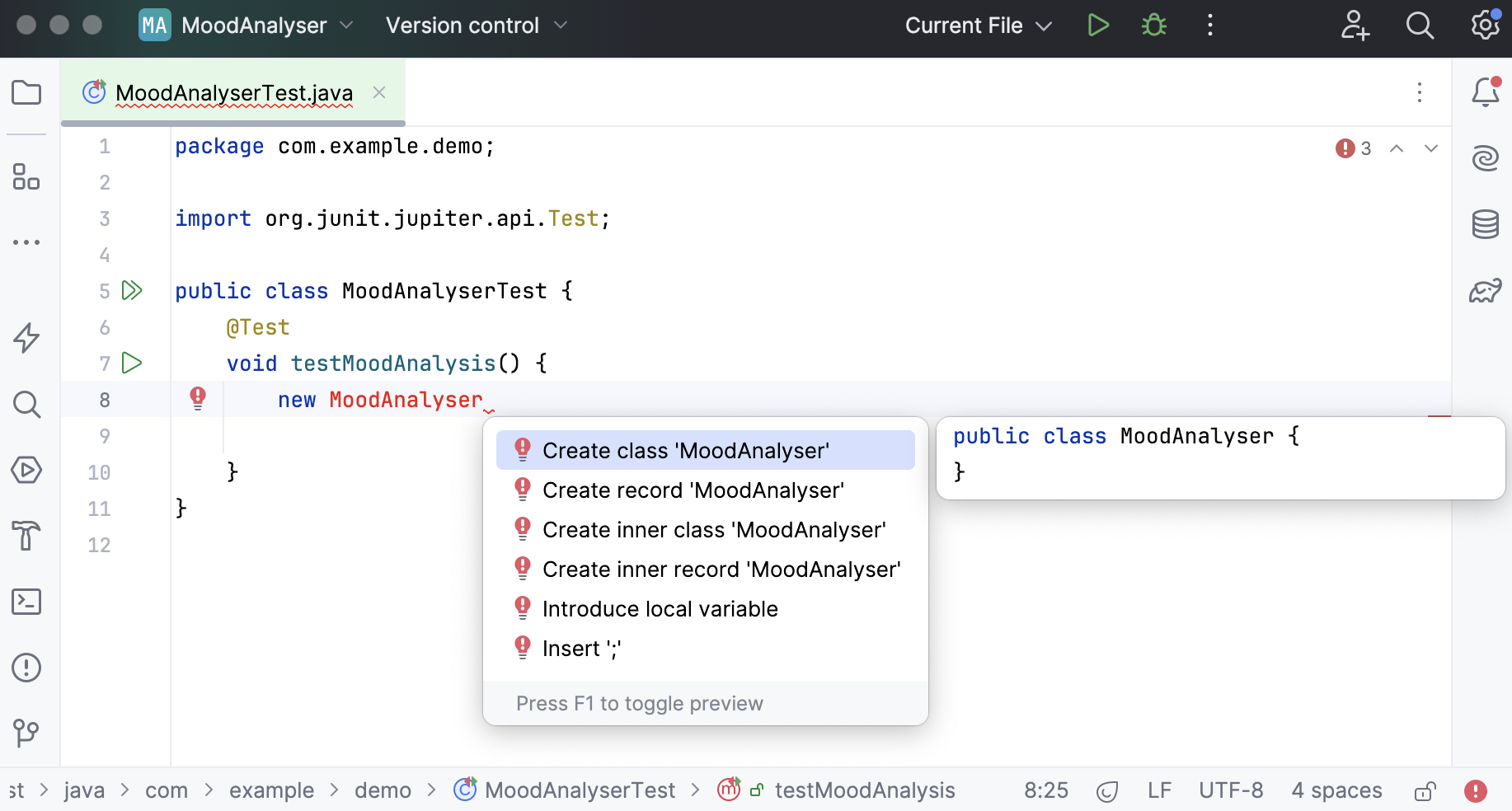This screenshot has height=811, width=1512.
Task: Switch to the MoodAnalyserTest.java tab
Action: (233, 92)
